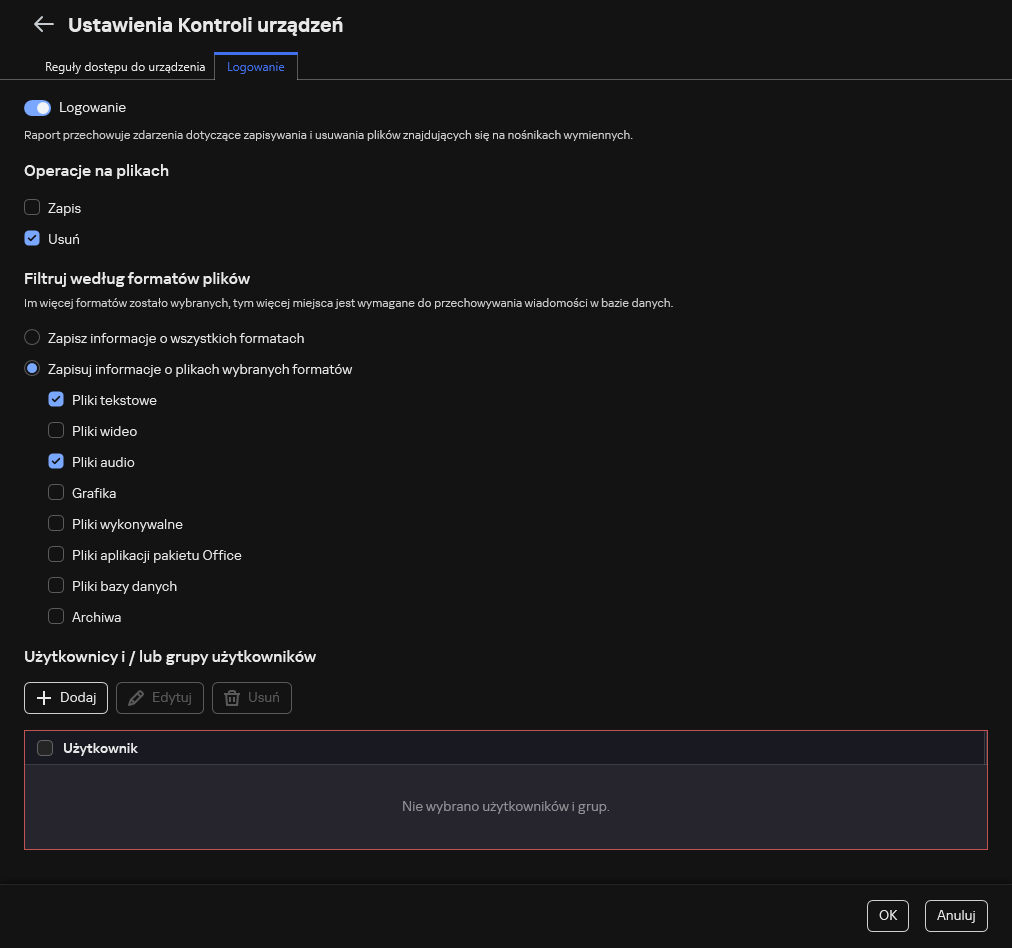1012x948 pixels.
Task: Enable the Zapis checkbox
Action: tap(32, 208)
